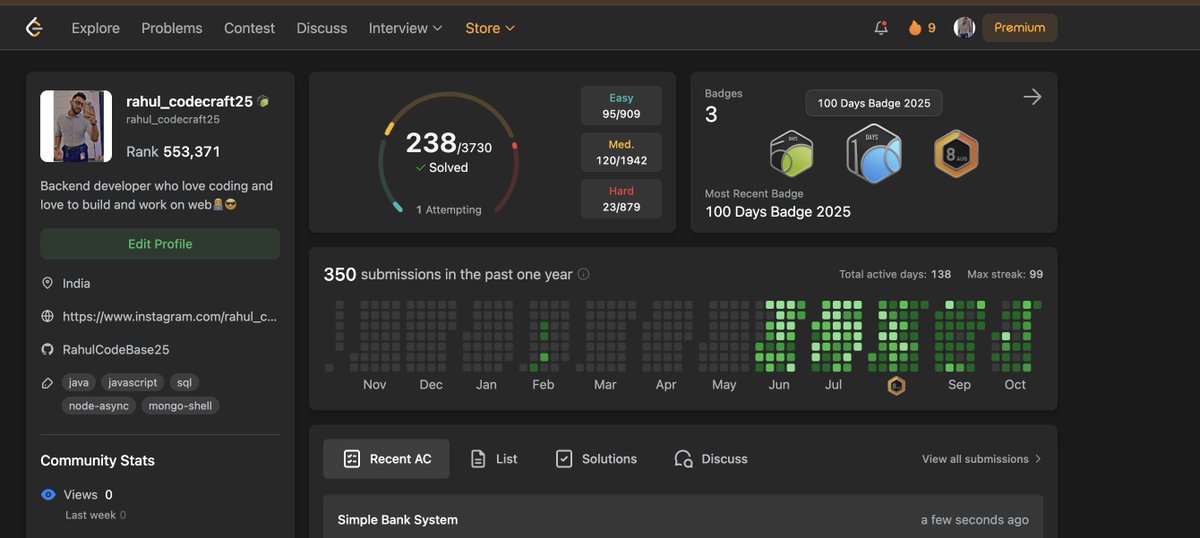The height and width of the screenshot is (538, 1200).
Task: Click the Edit Profile button
Action: pyautogui.click(x=160, y=244)
